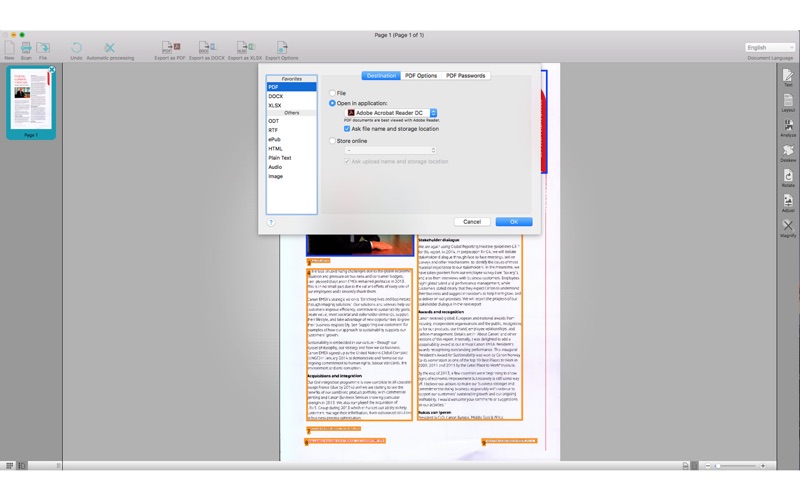800x500 pixels.
Task: Click the help question mark button
Action: coord(271,222)
